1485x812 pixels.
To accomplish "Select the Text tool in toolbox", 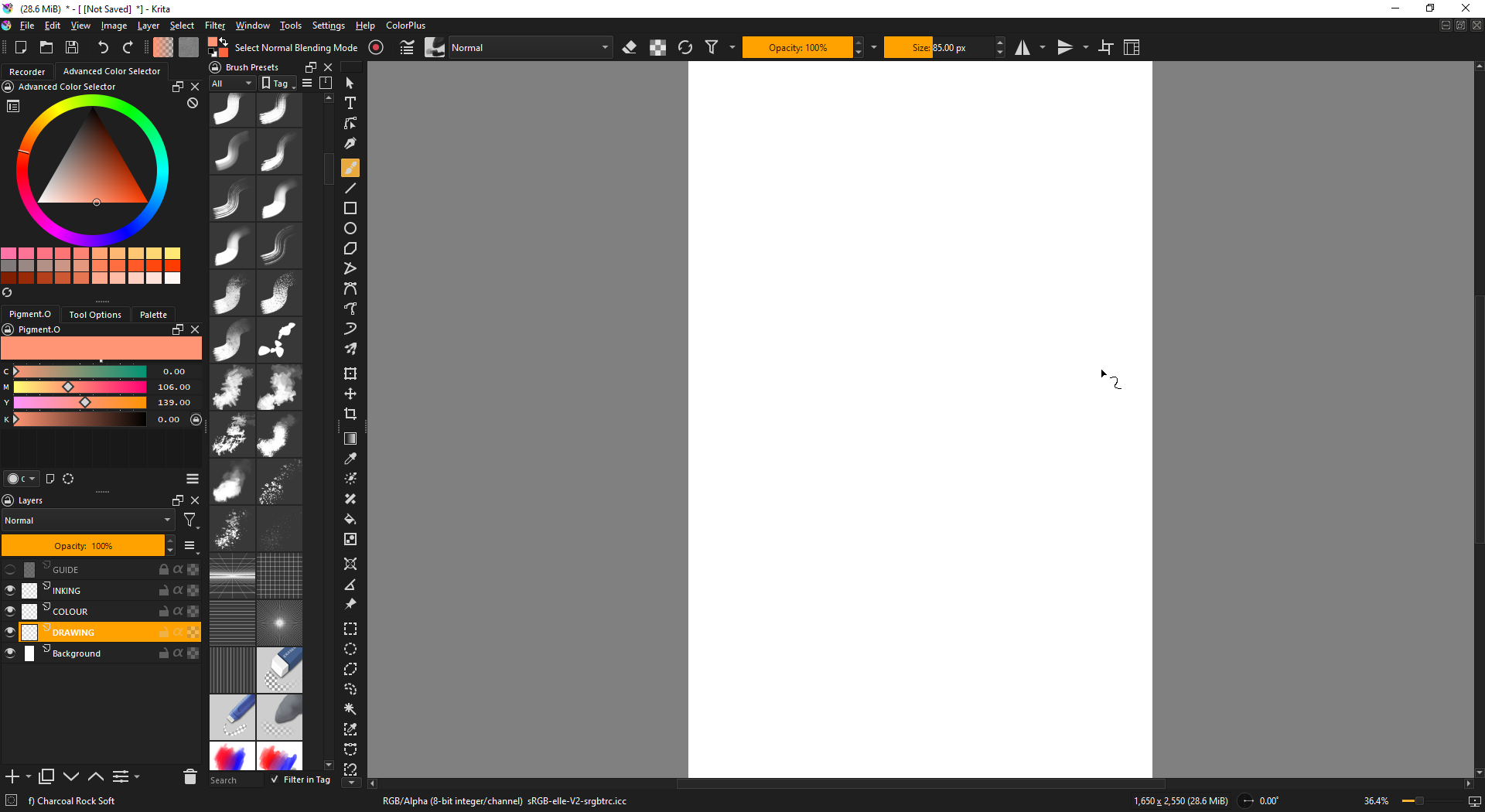I will 350,103.
